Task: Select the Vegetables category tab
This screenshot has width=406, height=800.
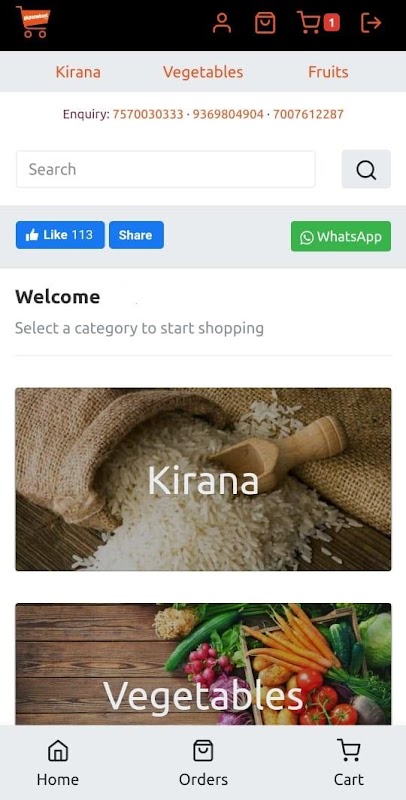Action: click(203, 72)
